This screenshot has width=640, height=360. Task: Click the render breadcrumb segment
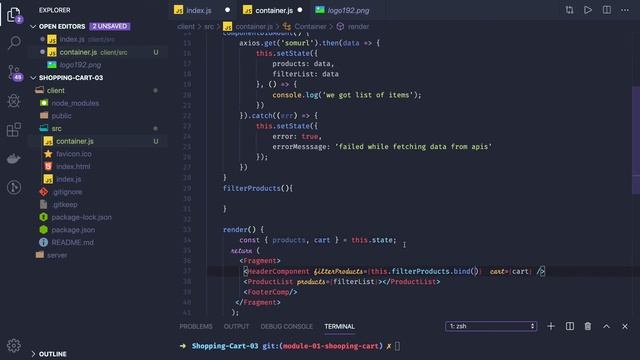coord(353,27)
